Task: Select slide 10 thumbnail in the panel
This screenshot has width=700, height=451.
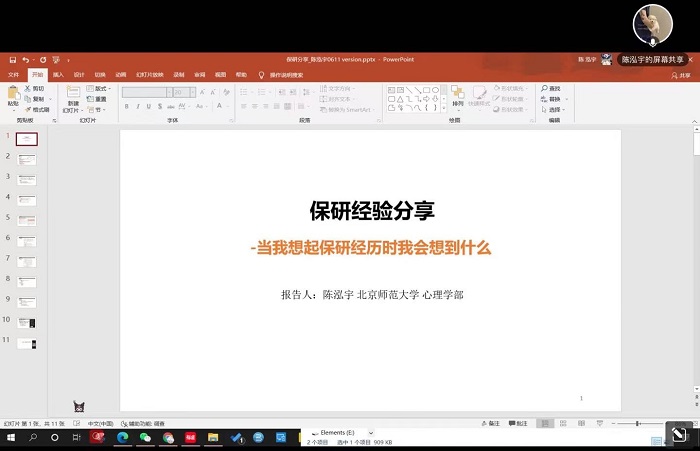Action: point(27,322)
